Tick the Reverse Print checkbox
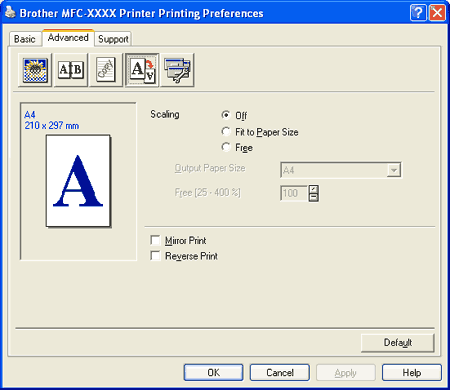 [155, 256]
